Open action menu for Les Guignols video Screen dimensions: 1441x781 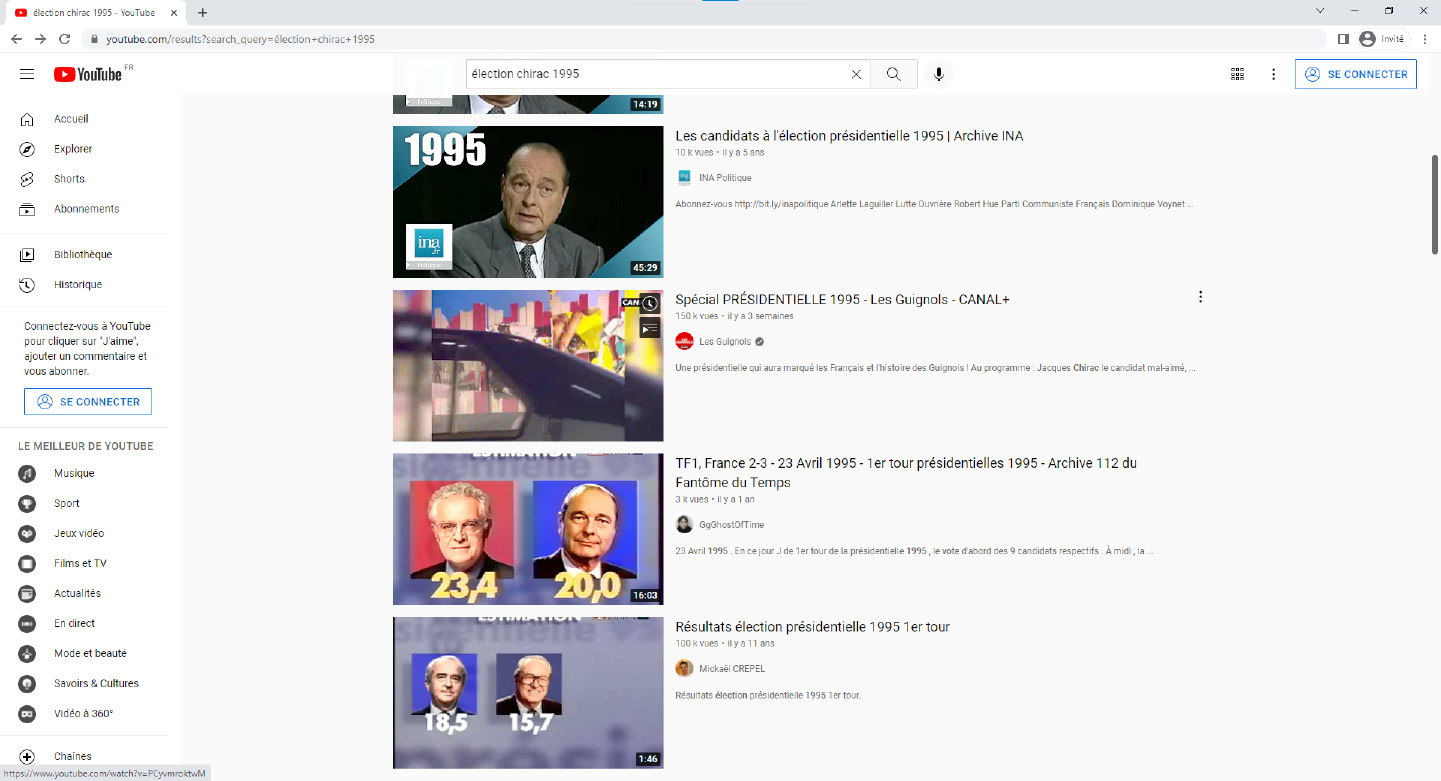tap(1200, 297)
